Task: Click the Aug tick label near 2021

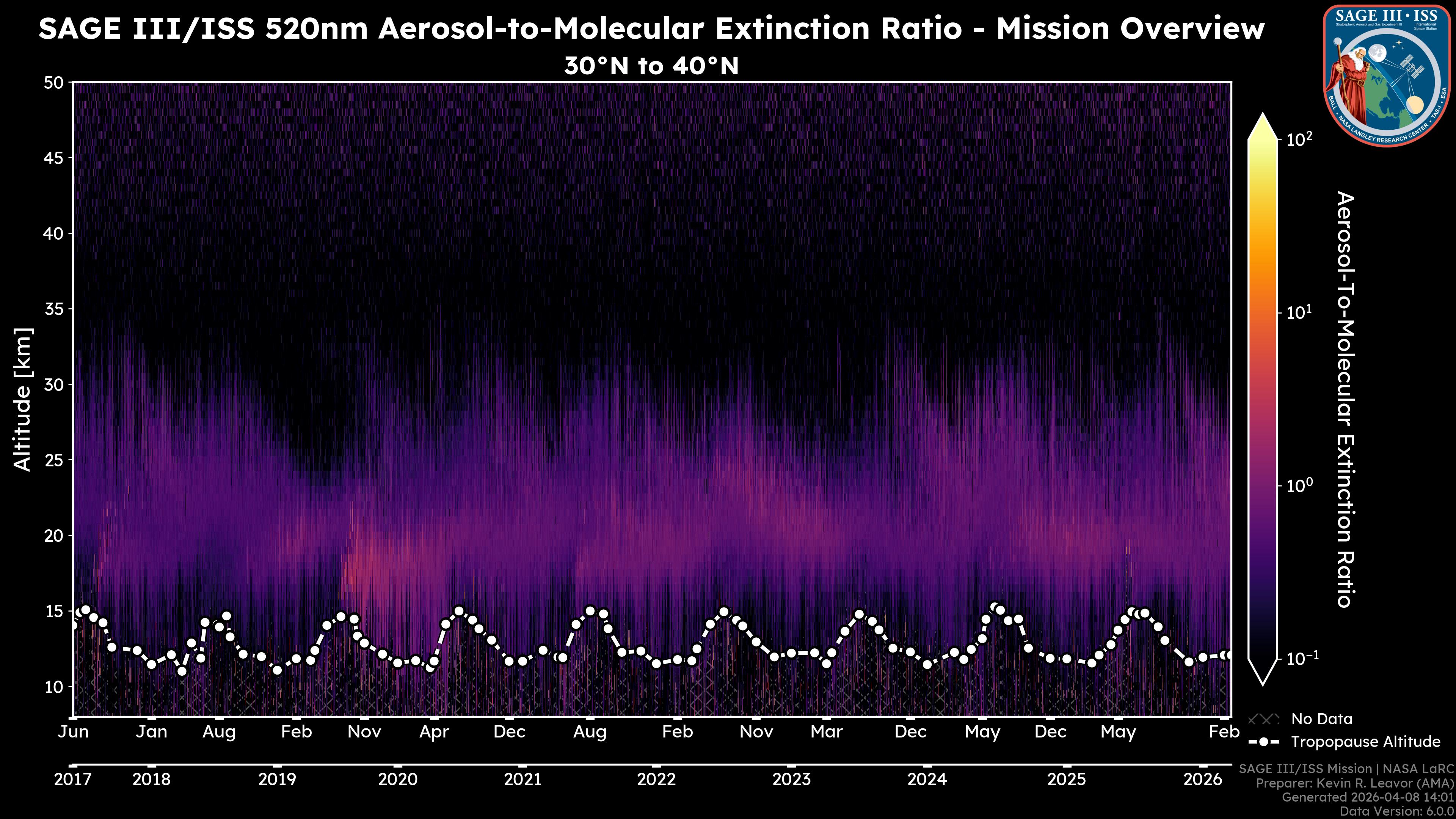Action: click(590, 731)
